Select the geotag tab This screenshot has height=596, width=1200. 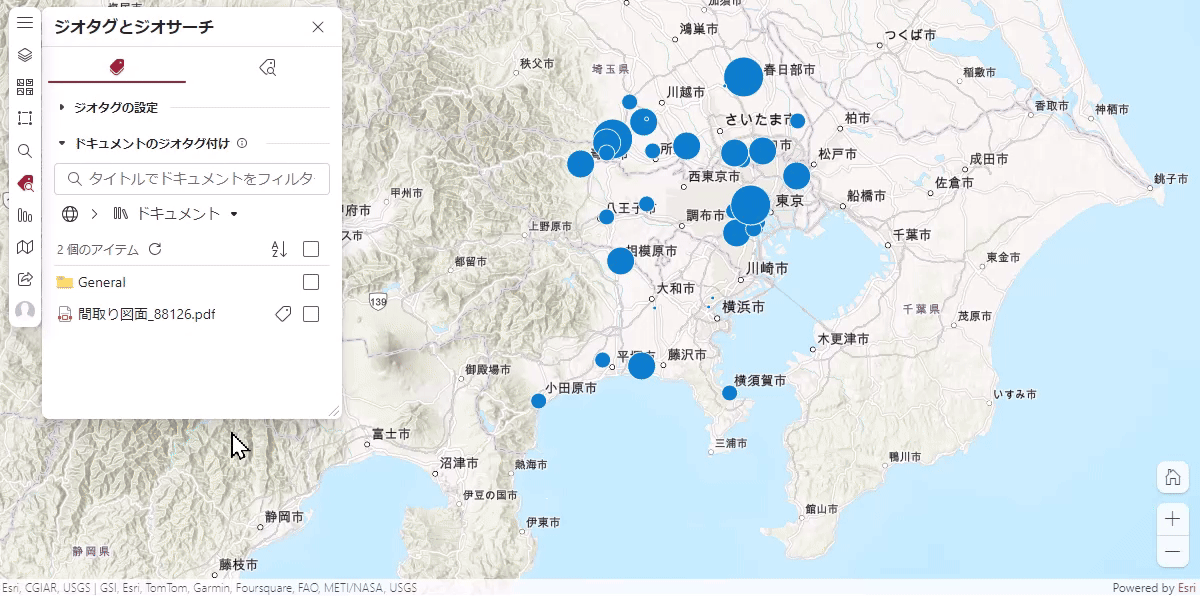117,67
